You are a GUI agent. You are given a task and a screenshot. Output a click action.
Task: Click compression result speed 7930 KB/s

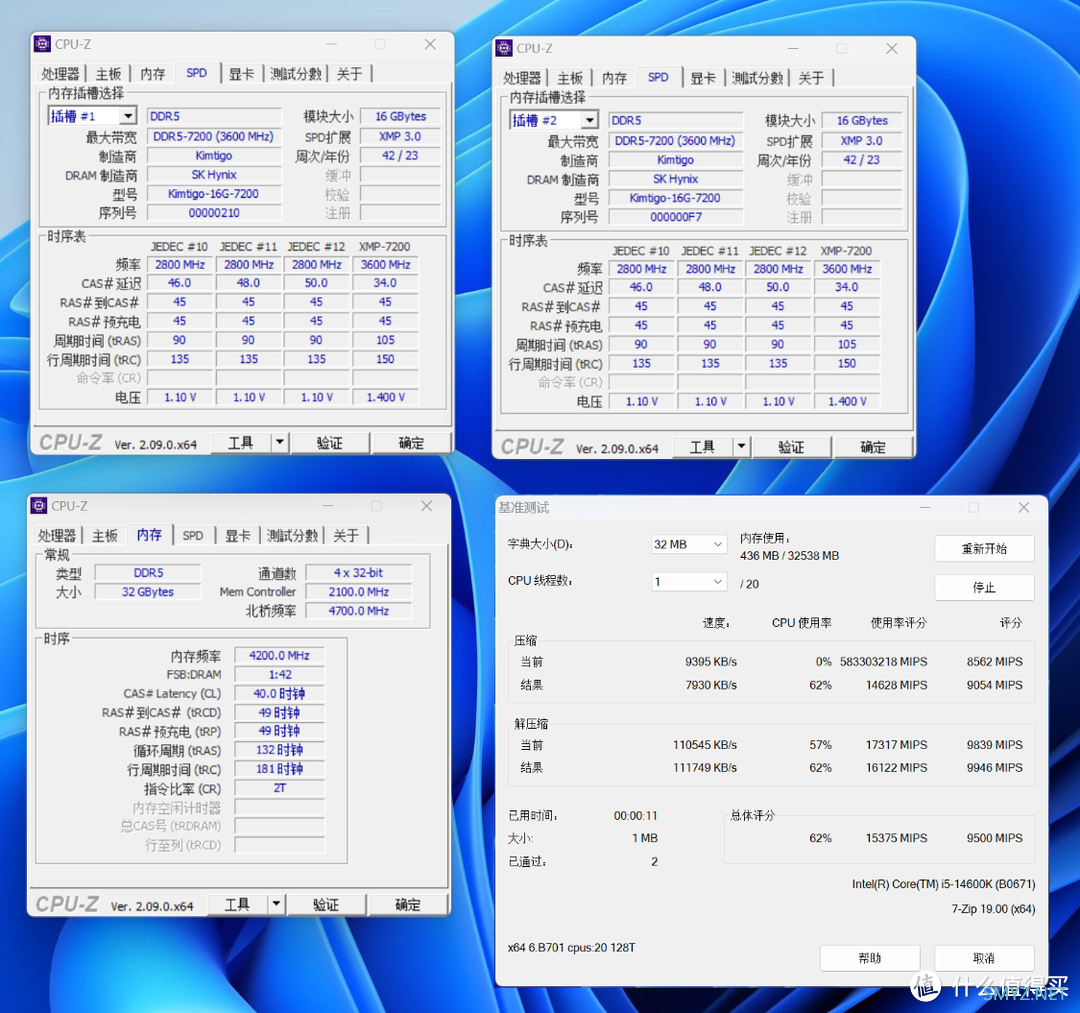[x=711, y=685]
